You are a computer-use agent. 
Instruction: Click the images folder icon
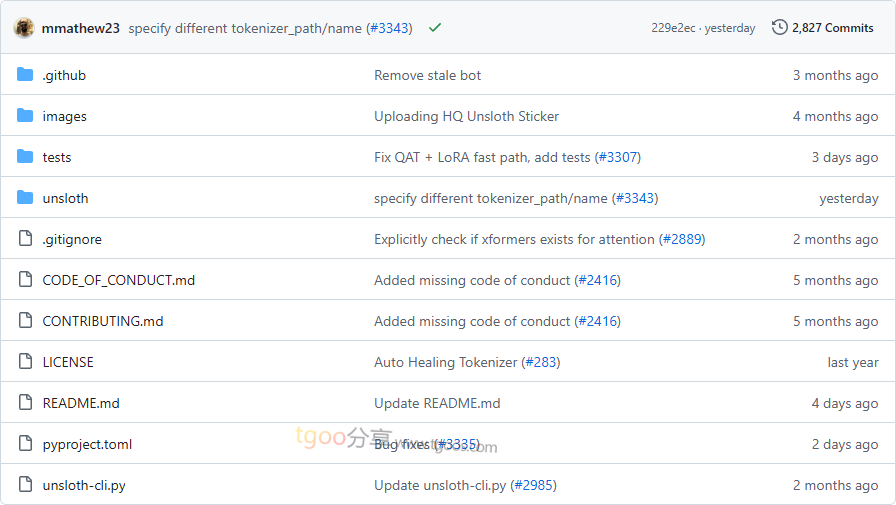(25, 116)
